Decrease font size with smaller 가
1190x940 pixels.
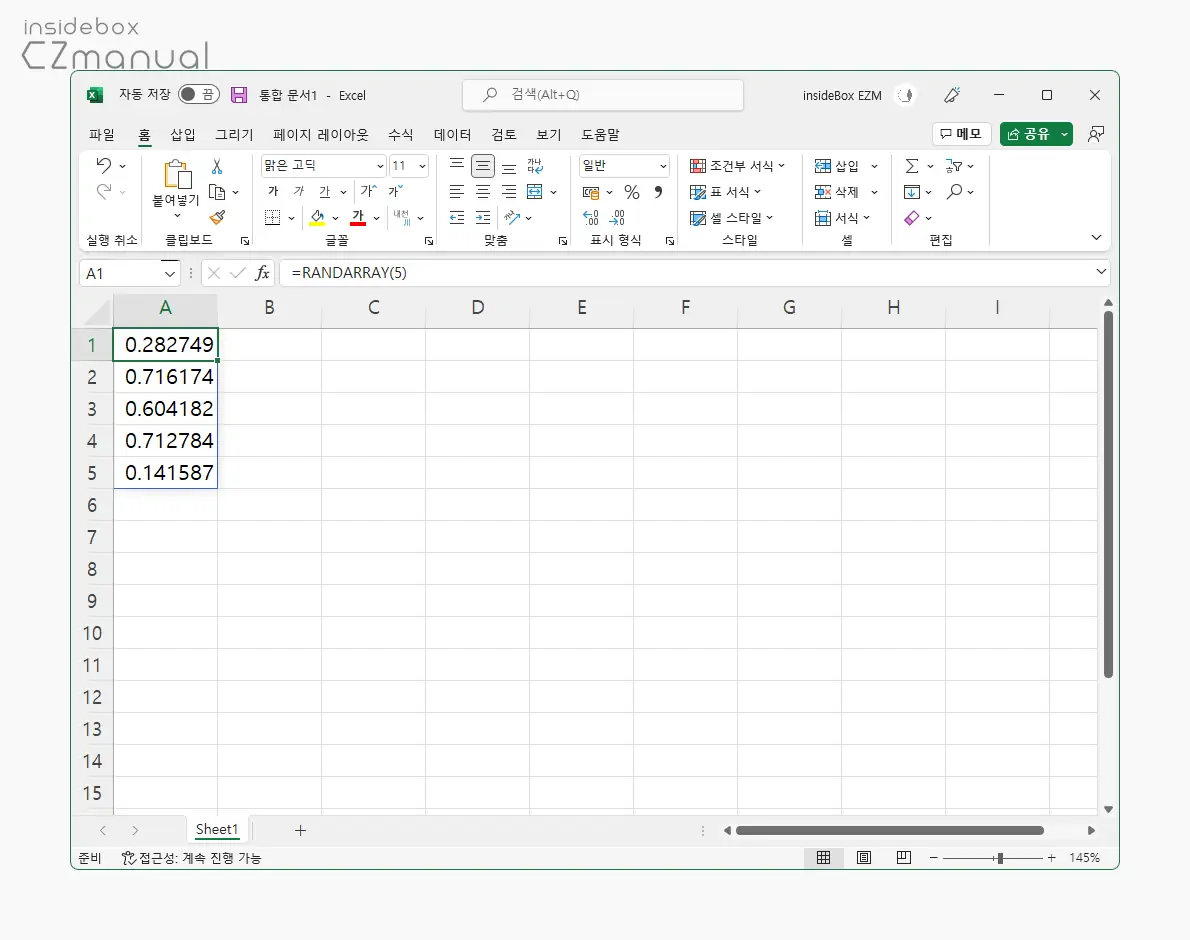(x=395, y=191)
